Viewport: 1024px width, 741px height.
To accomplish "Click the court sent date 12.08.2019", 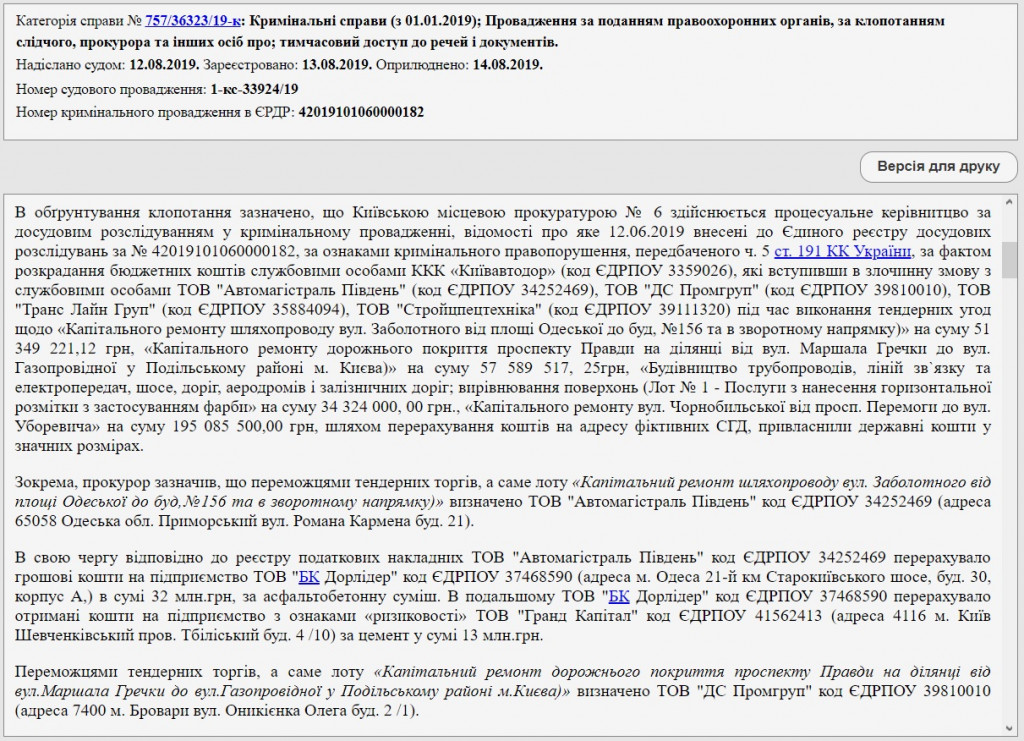I will click(165, 65).
